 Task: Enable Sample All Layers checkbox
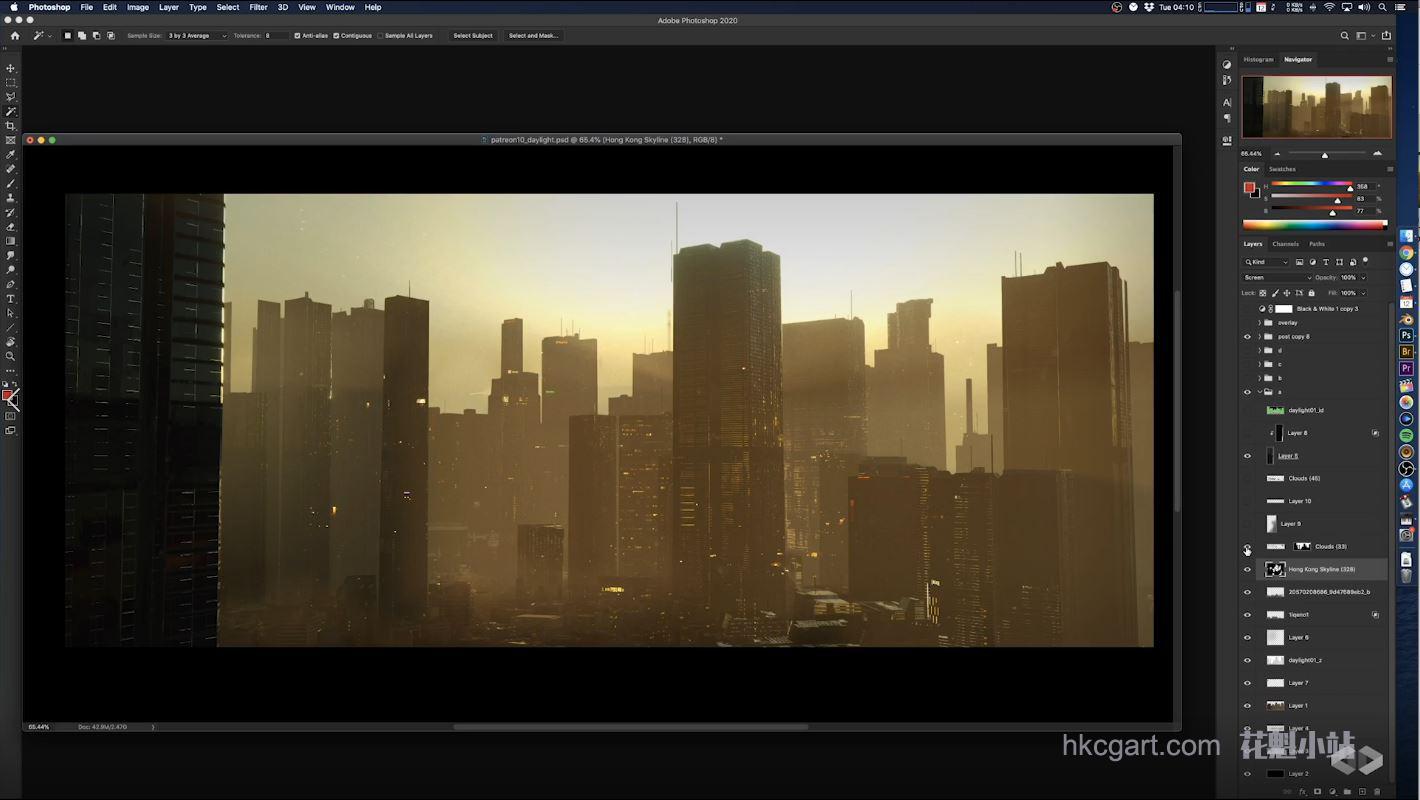(x=380, y=35)
